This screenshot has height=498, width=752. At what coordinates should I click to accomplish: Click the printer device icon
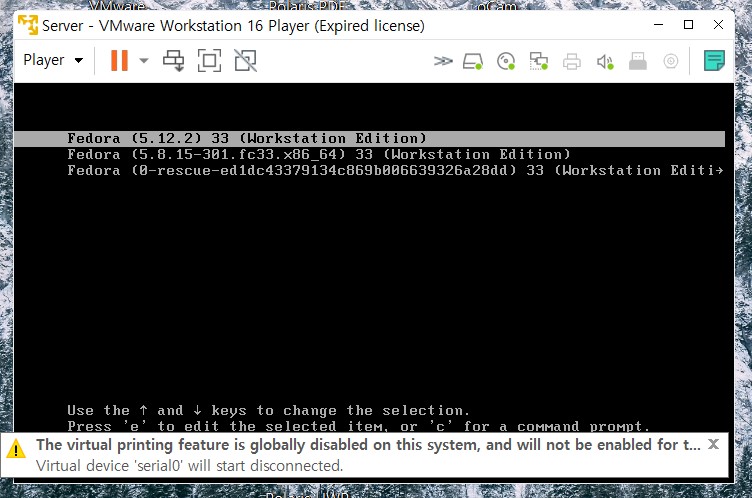click(x=572, y=61)
